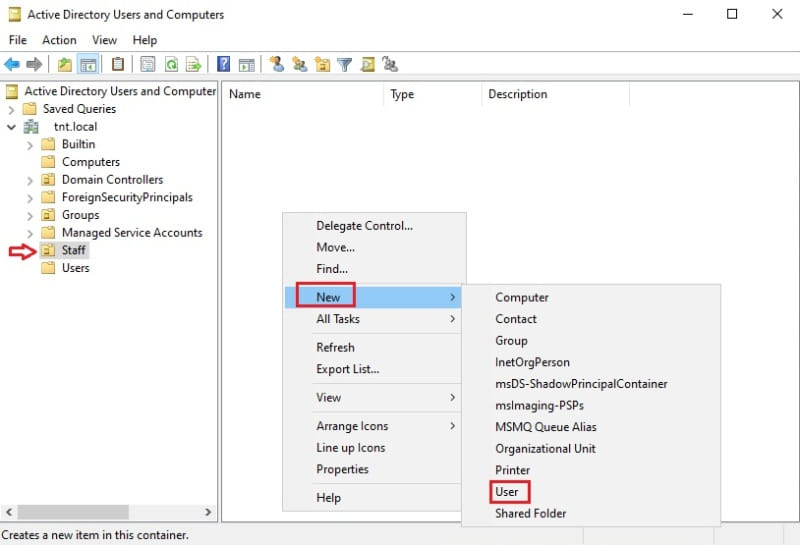Select InetOrgPerson in New submenu
Screen dimensions: 800x545
(591, 362)
